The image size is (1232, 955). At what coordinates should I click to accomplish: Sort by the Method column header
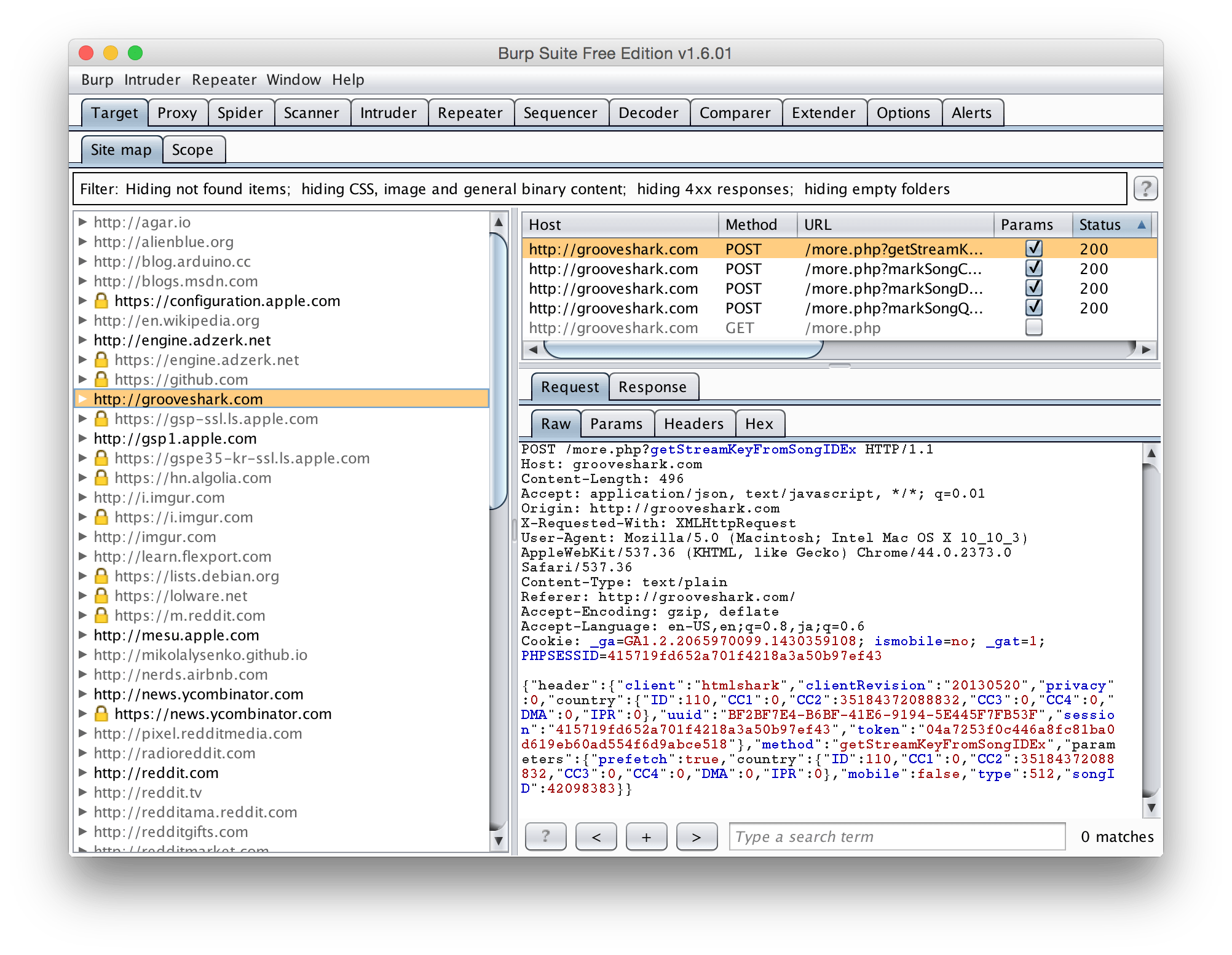(x=757, y=224)
